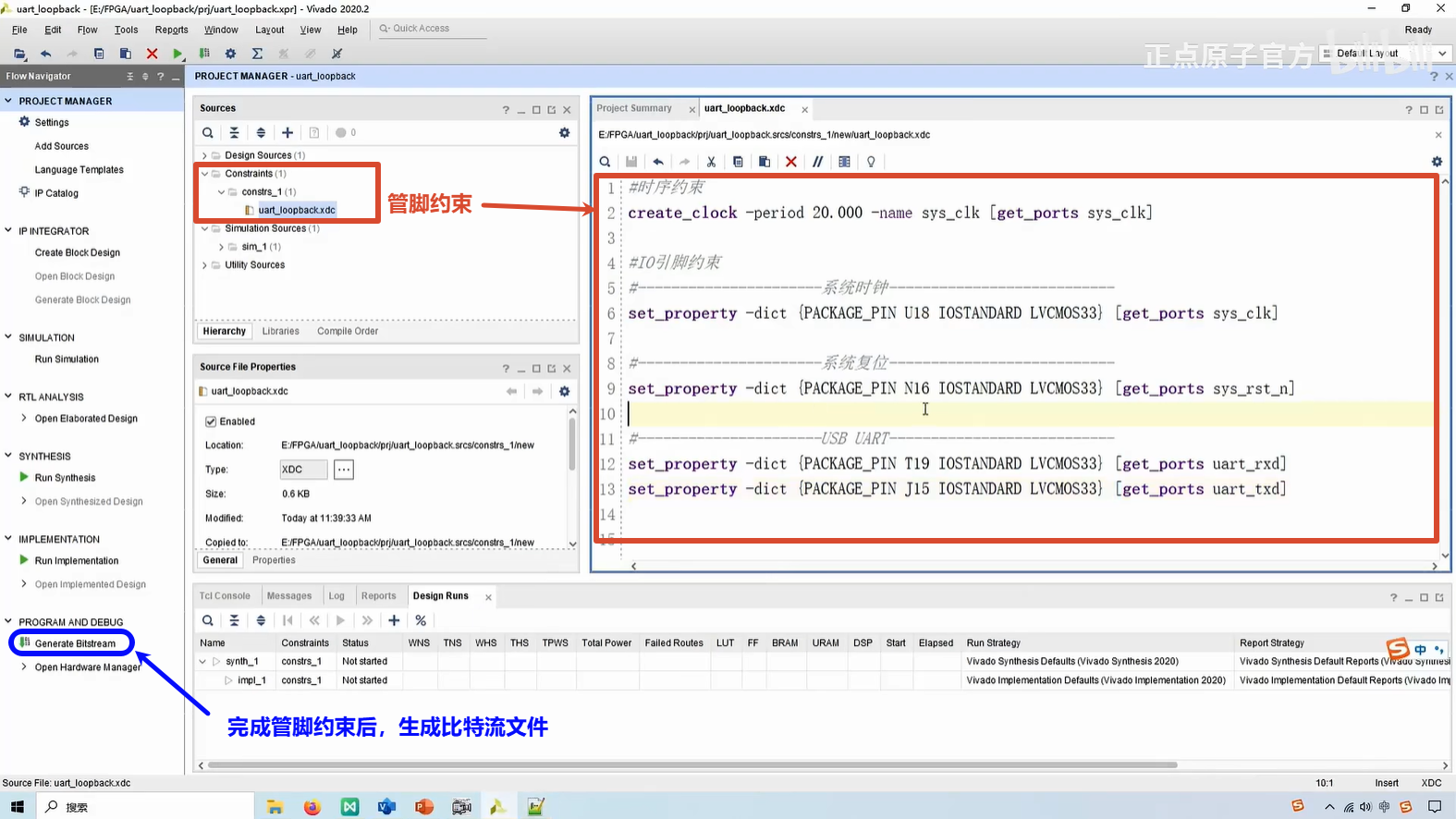Screen dimensions: 1456x819
Task: Click the Sigma report icon in main toolbar
Action: point(257,54)
